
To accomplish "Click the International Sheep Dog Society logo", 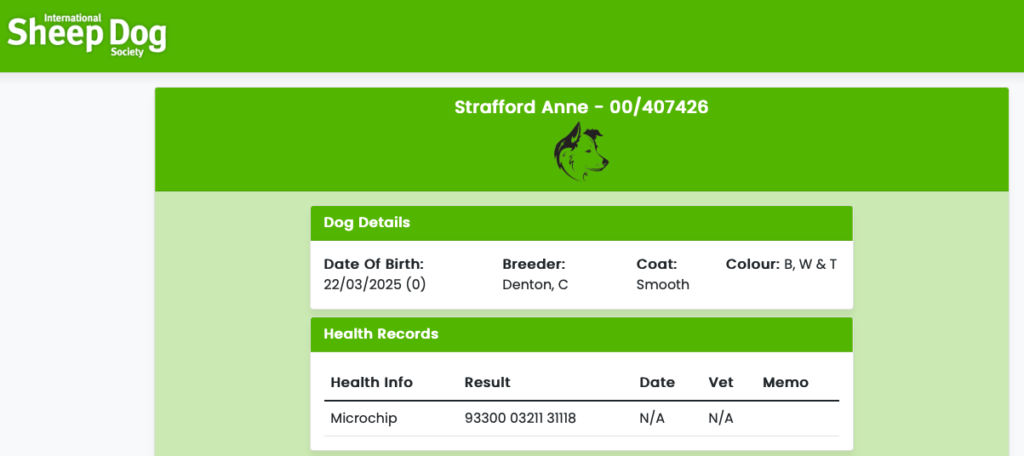I will tap(86, 35).
